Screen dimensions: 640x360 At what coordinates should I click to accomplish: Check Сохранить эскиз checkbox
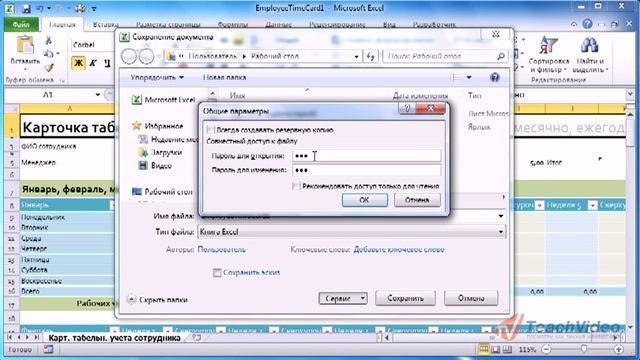point(217,273)
